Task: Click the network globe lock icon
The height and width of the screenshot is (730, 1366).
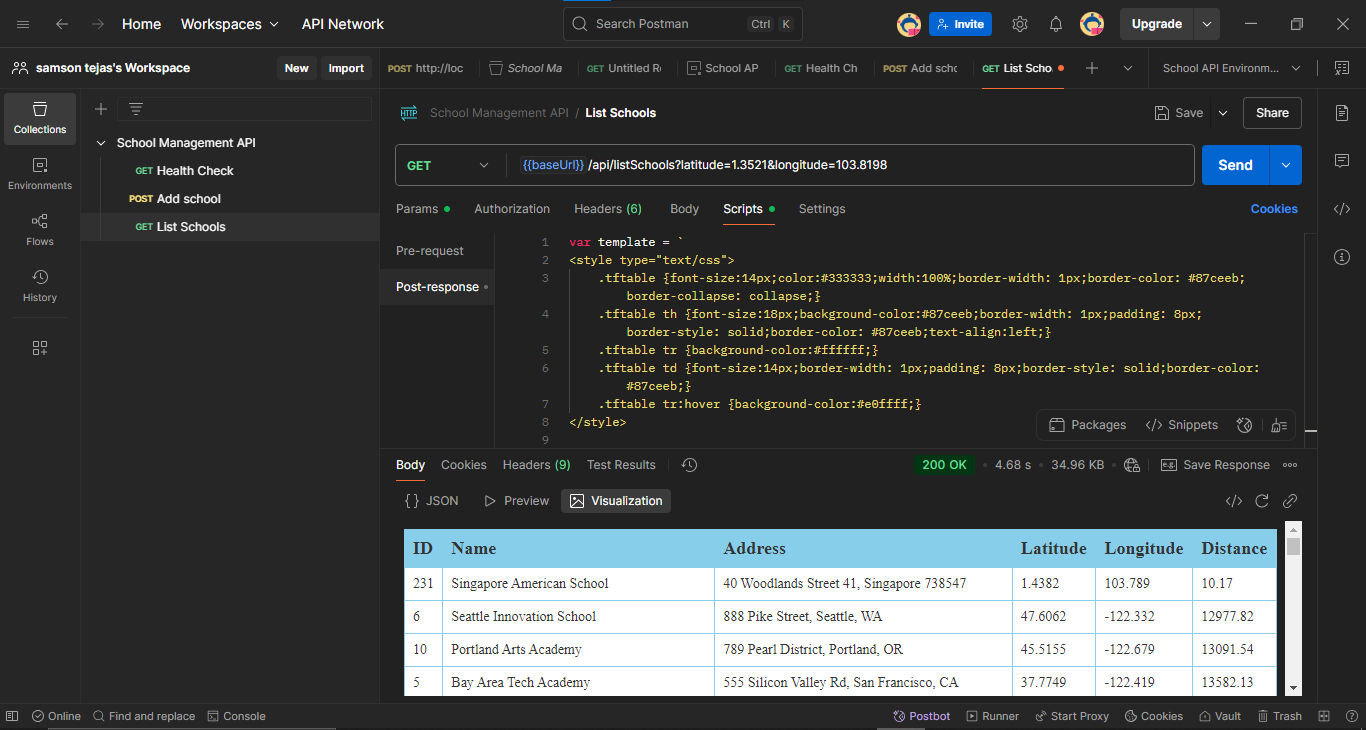Action: (x=1132, y=465)
